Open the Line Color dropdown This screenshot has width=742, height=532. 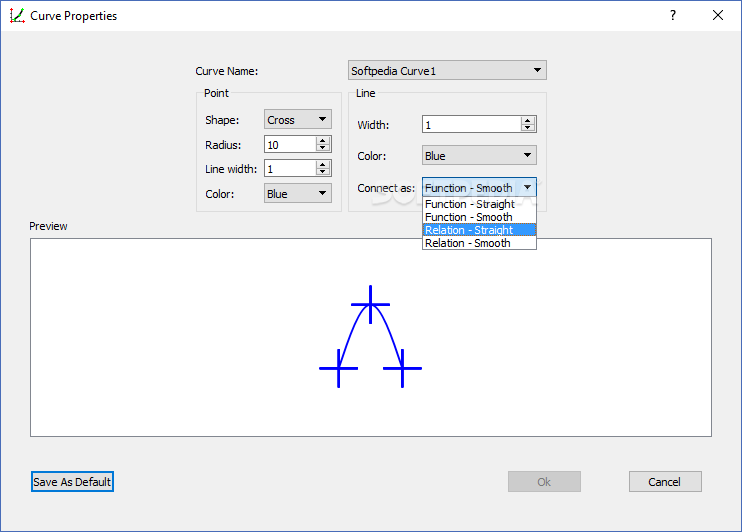coord(479,155)
